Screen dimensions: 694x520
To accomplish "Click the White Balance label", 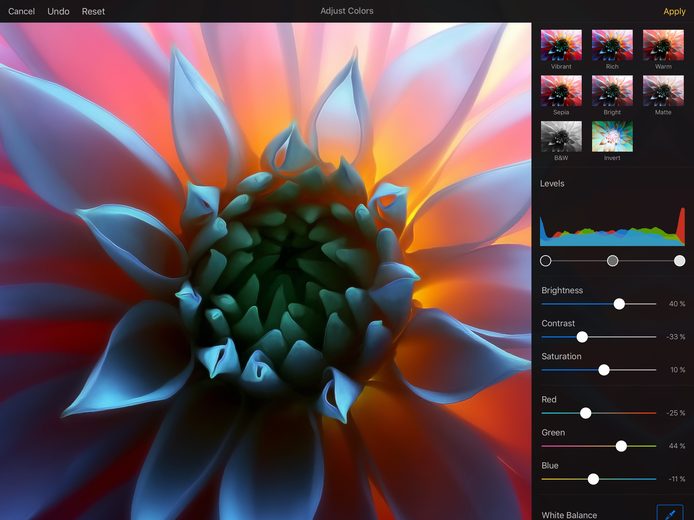I will (569, 515).
